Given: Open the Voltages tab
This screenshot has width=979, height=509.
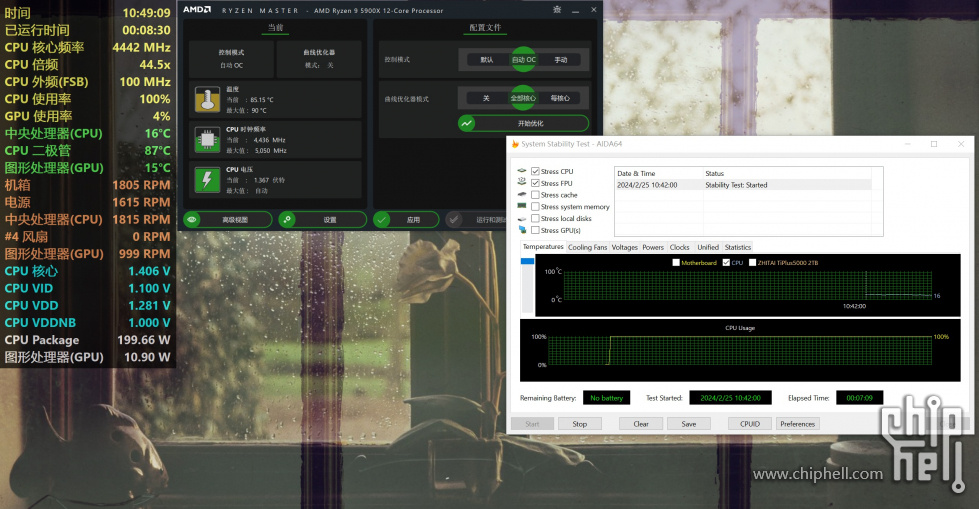Looking at the screenshot, I should click(x=624, y=247).
